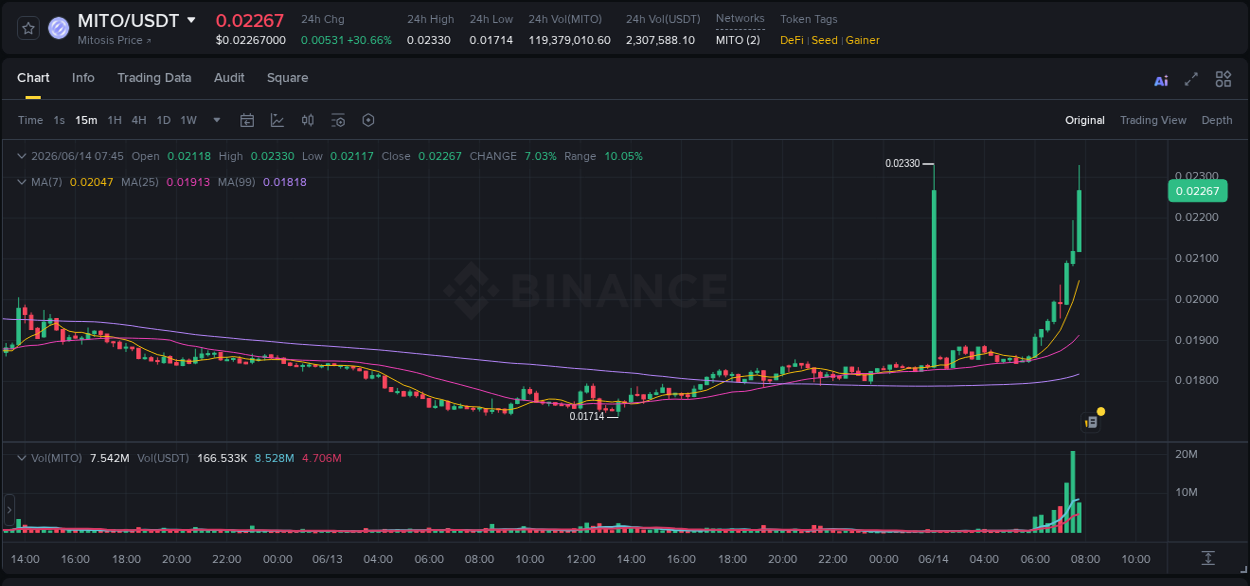Open the candlestick chart style icon
The image size is (1250, 586).
coord(308,120)
